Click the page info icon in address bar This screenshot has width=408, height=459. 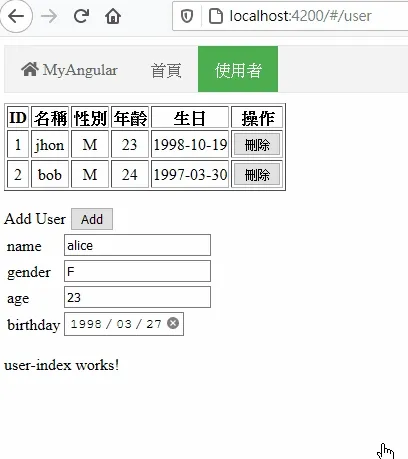click(216, 16)
